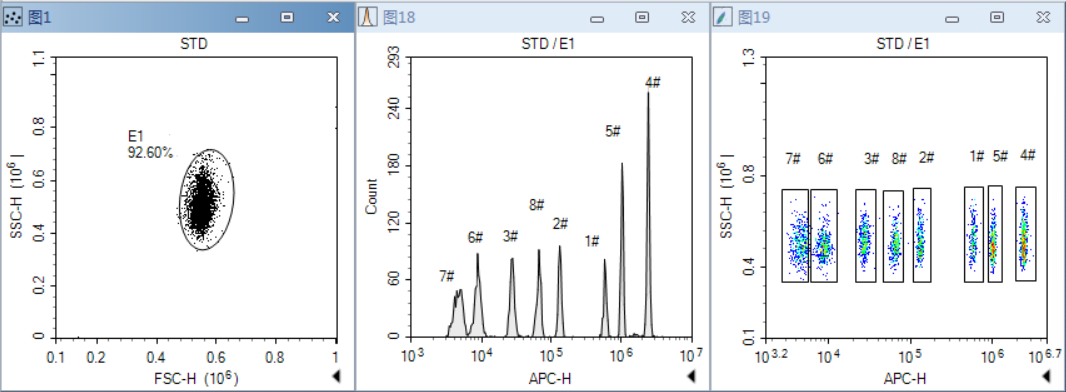Click the 5# peak label in histogram

point(613,132)
